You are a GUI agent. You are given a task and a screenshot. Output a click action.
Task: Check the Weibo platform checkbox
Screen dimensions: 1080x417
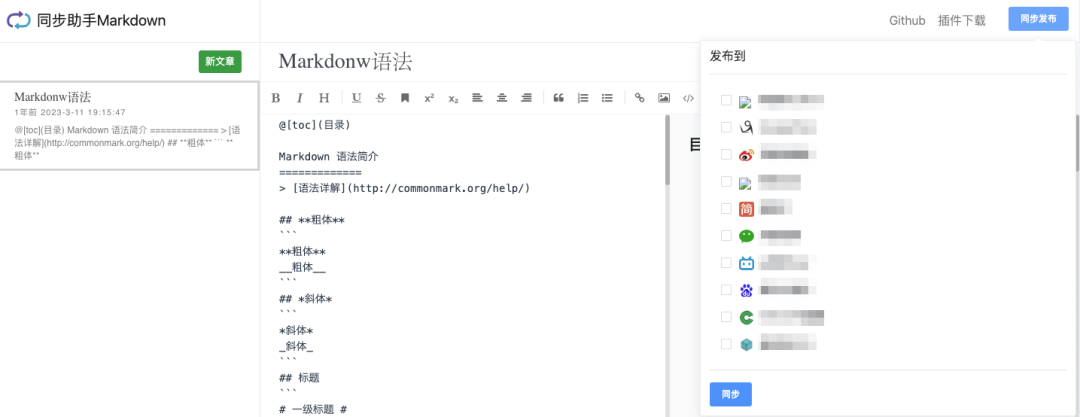coord(726,154)
